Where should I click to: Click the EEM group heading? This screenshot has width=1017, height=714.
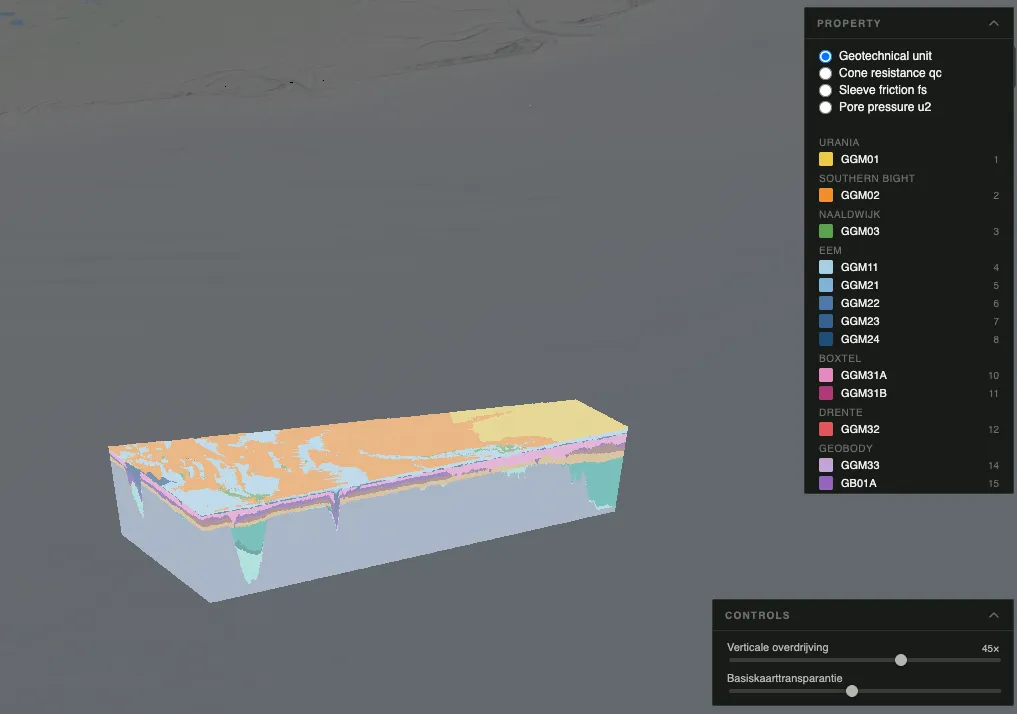(830, 250)
